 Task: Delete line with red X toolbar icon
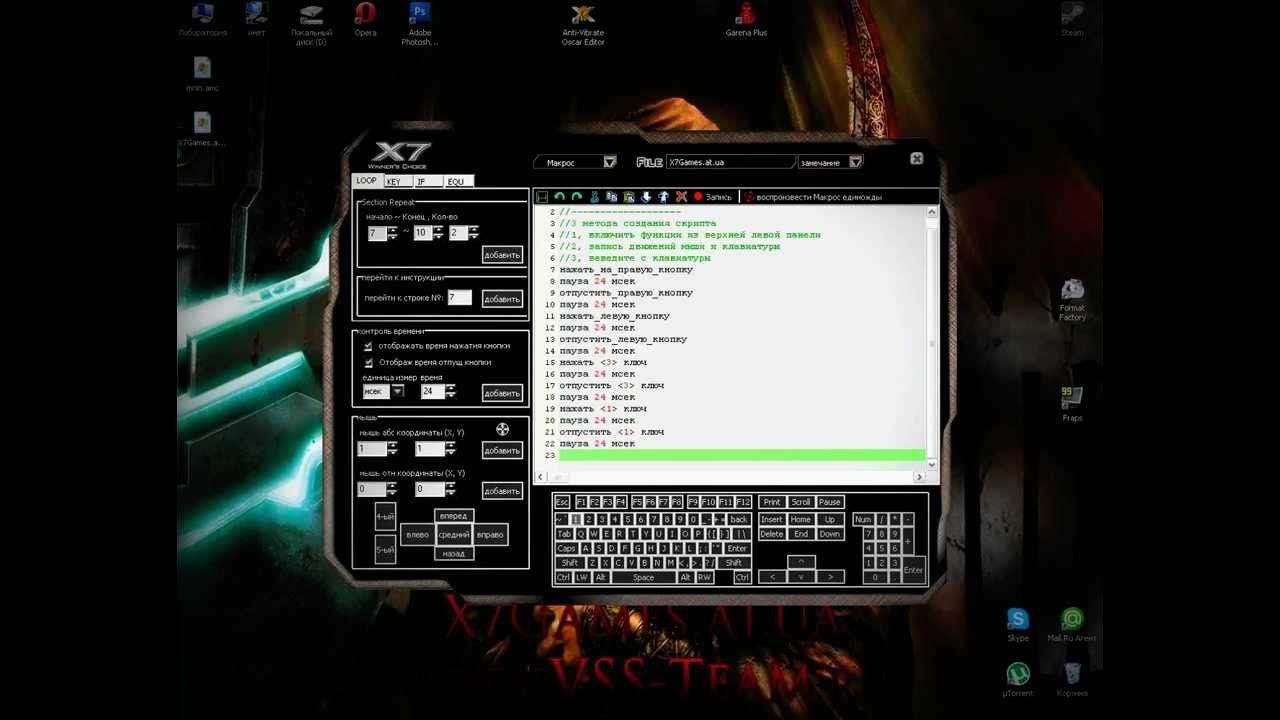[x=681, y=197]
